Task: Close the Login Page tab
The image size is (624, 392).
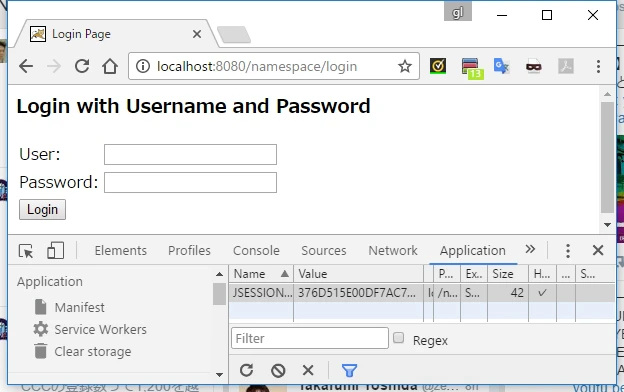Action: pyautogui.click(x=197, y=34)
